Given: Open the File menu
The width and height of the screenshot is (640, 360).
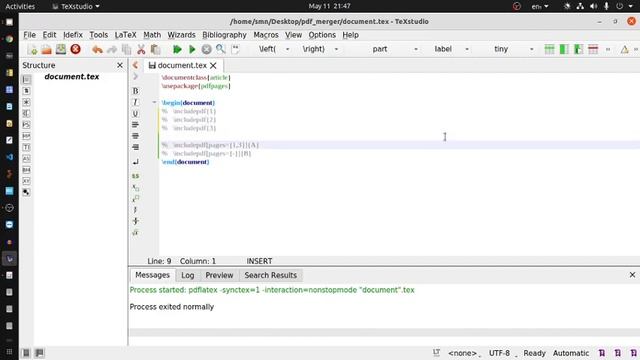Looking at the screenshot, I should click(x=29, y=35).
